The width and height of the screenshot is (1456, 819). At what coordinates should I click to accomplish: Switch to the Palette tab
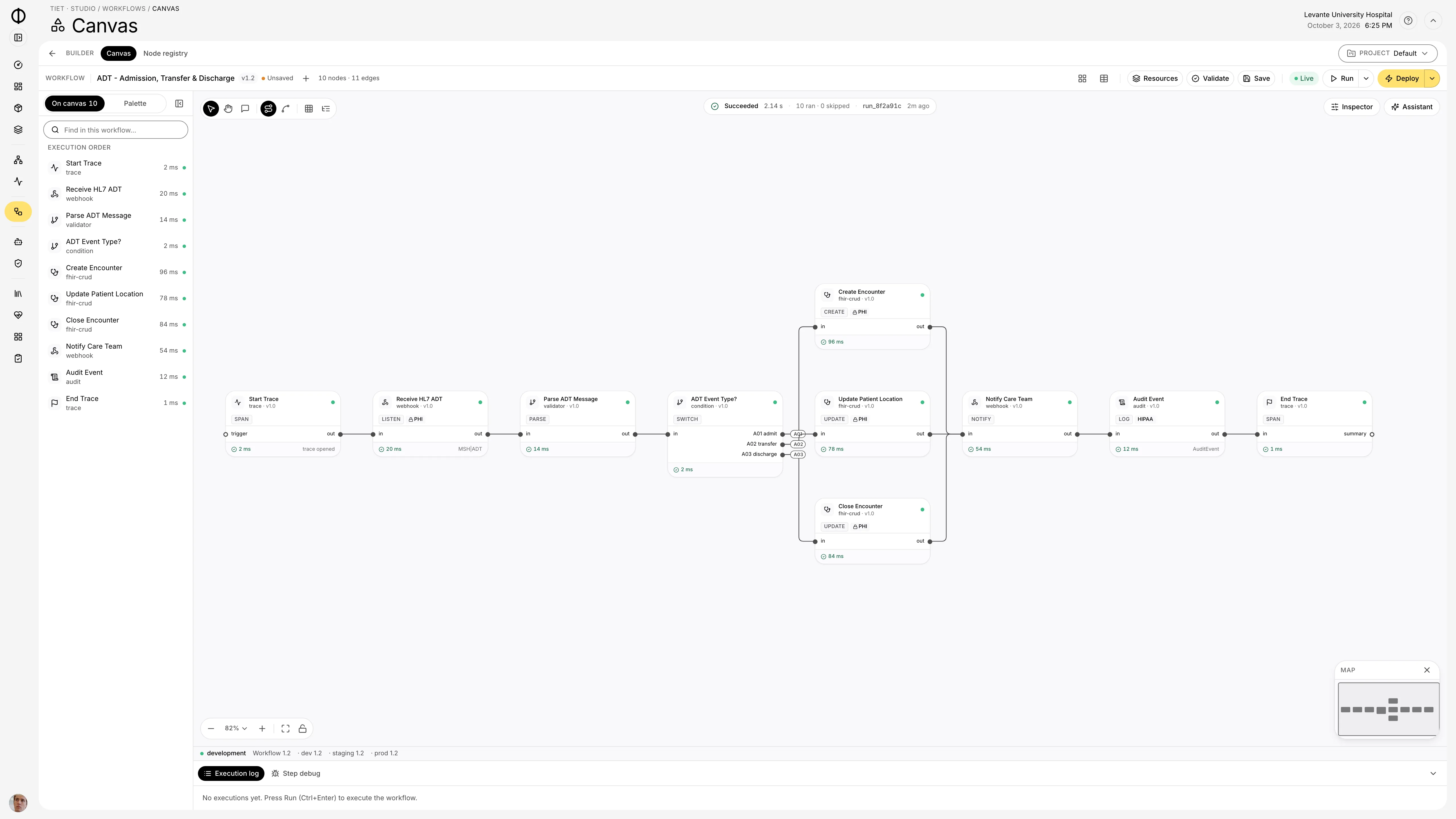click(135, 104)
